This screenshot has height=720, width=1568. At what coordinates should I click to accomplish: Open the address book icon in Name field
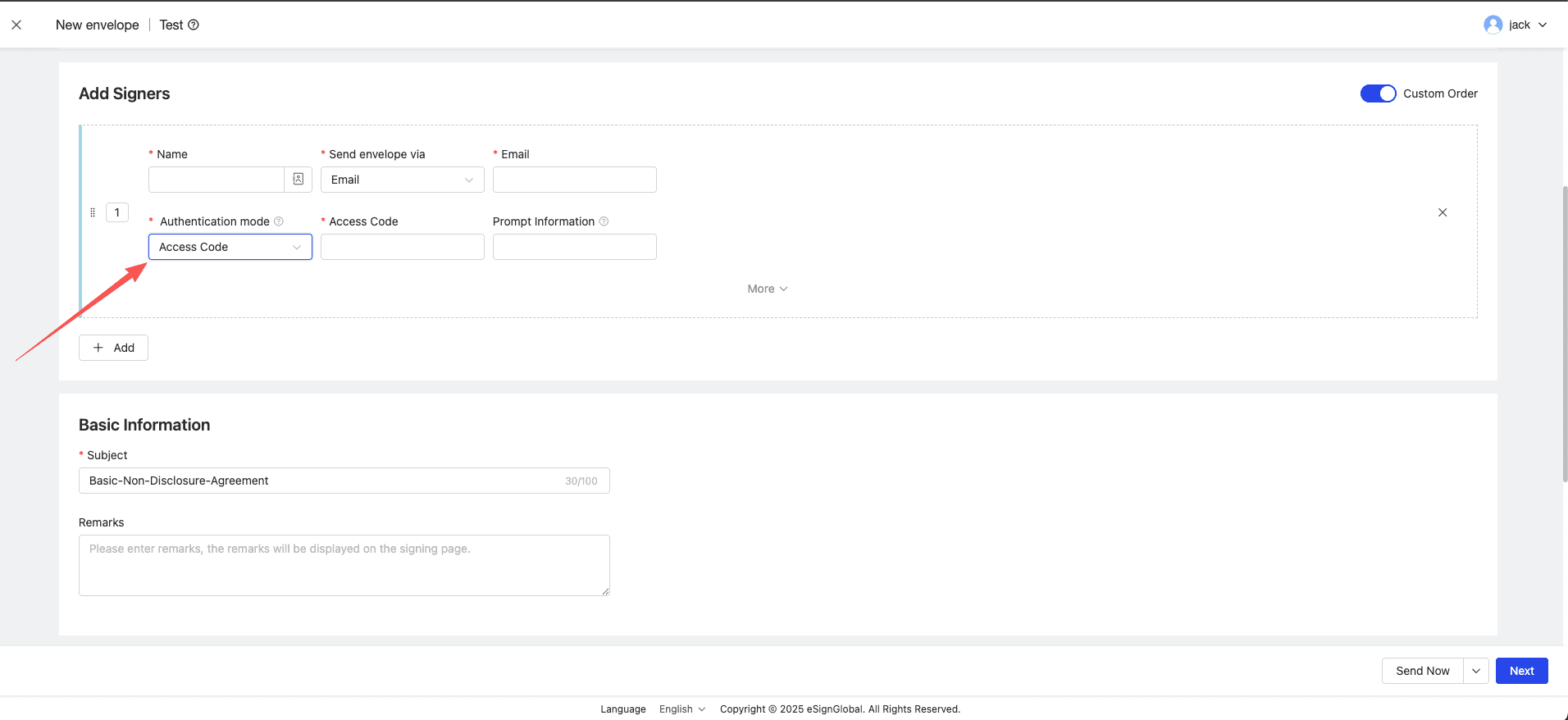click(299, 180)
